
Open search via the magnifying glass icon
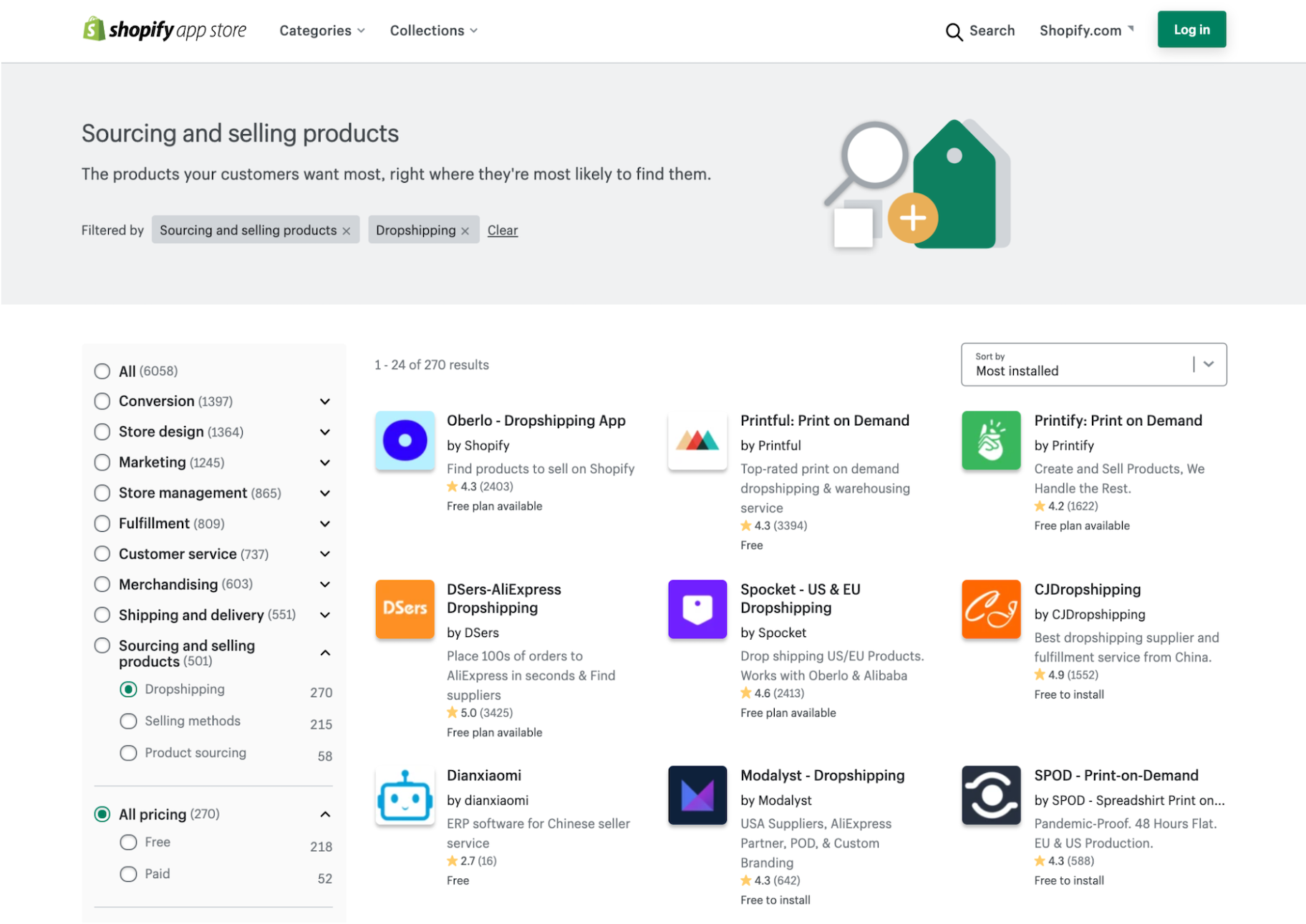pos(954,31)
